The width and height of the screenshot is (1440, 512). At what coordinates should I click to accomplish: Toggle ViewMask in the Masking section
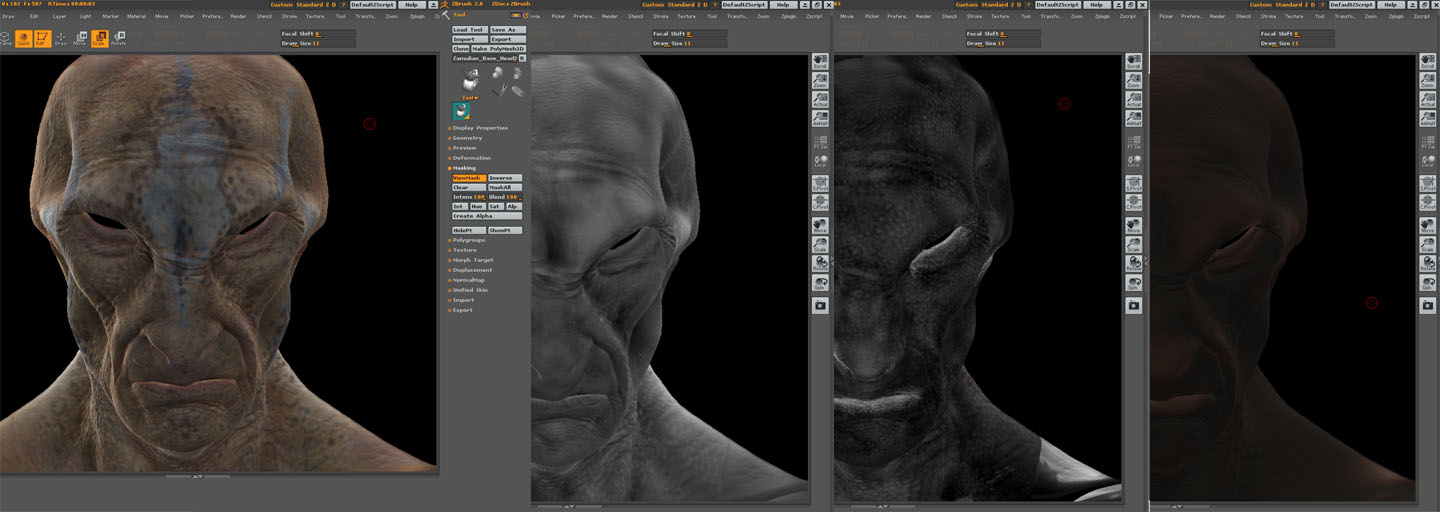[x=468, y=178]
